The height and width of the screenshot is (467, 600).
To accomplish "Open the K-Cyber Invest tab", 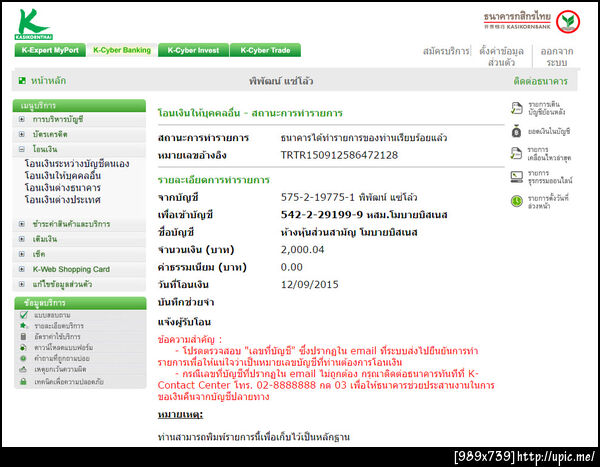I will coord(193,50).
